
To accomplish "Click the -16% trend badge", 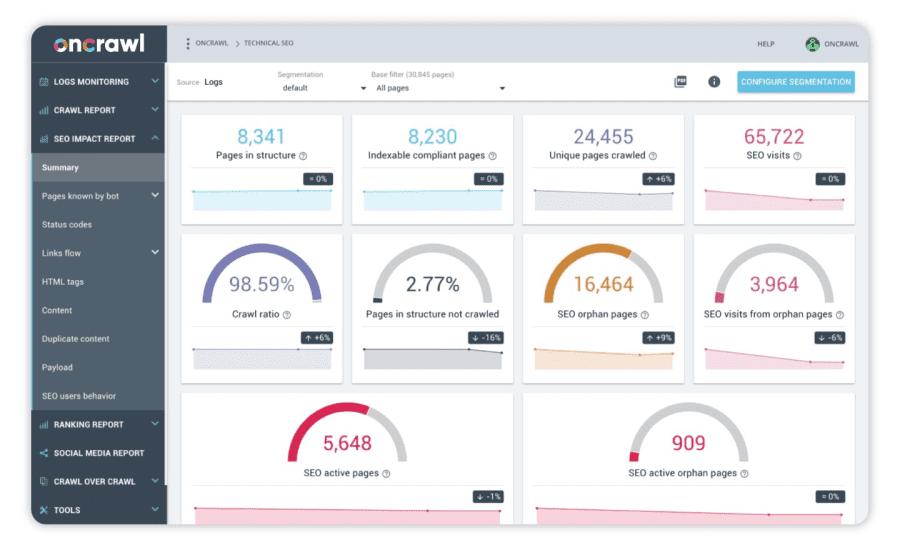I will click(487, 338).
